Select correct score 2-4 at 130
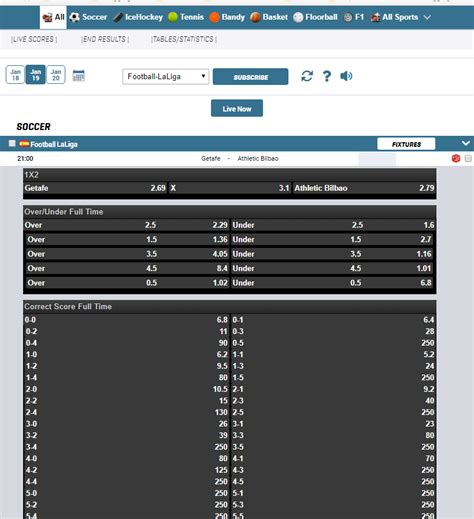Screen dimensions: 474x519 point(126,412)
